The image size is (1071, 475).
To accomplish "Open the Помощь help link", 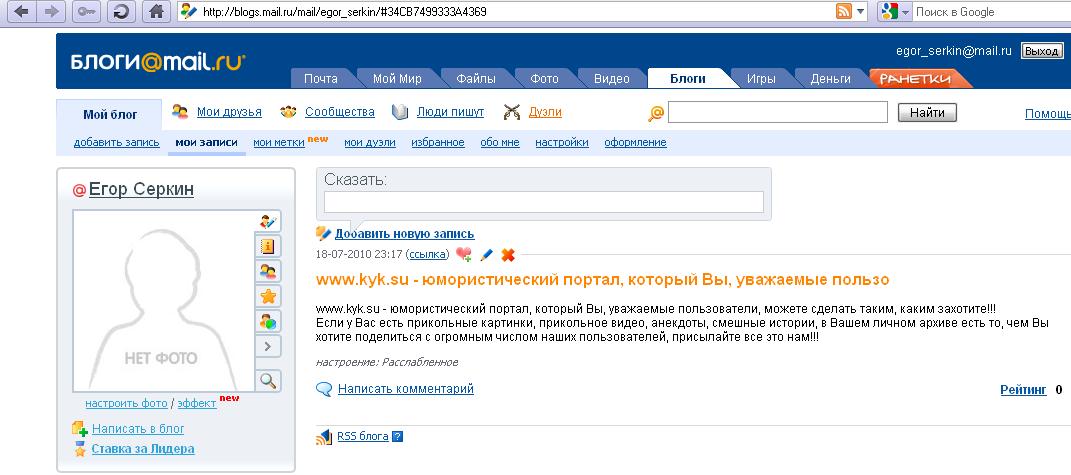I will point(1048,113).
